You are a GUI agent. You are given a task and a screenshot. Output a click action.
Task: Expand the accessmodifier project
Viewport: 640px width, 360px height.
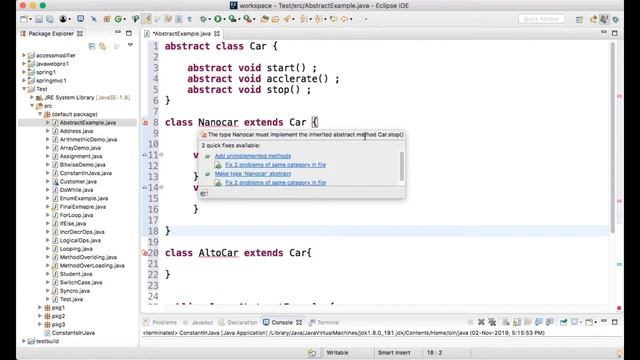click(x=24, y=55)
